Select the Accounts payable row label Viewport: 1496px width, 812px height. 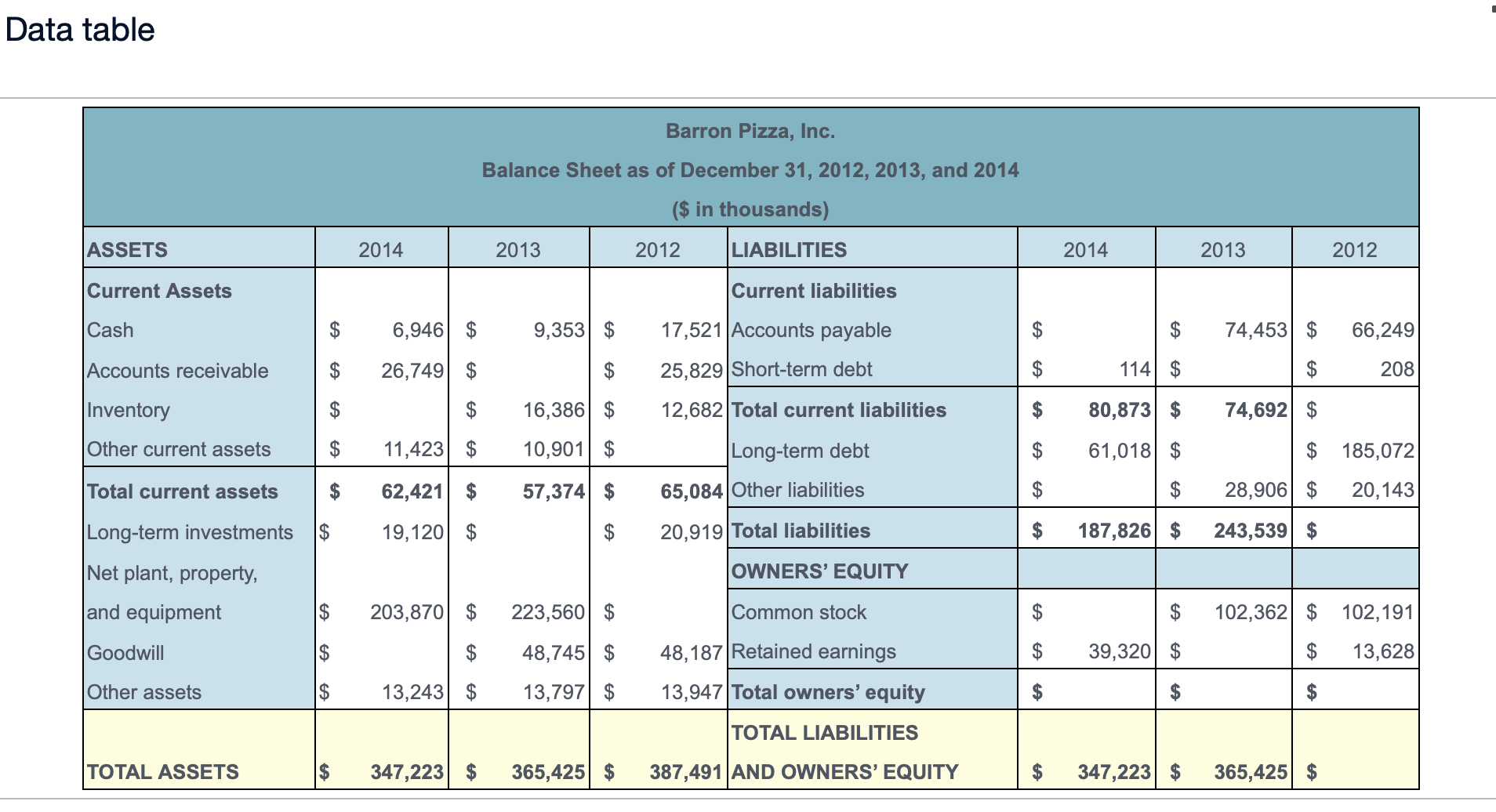[812, 330]
